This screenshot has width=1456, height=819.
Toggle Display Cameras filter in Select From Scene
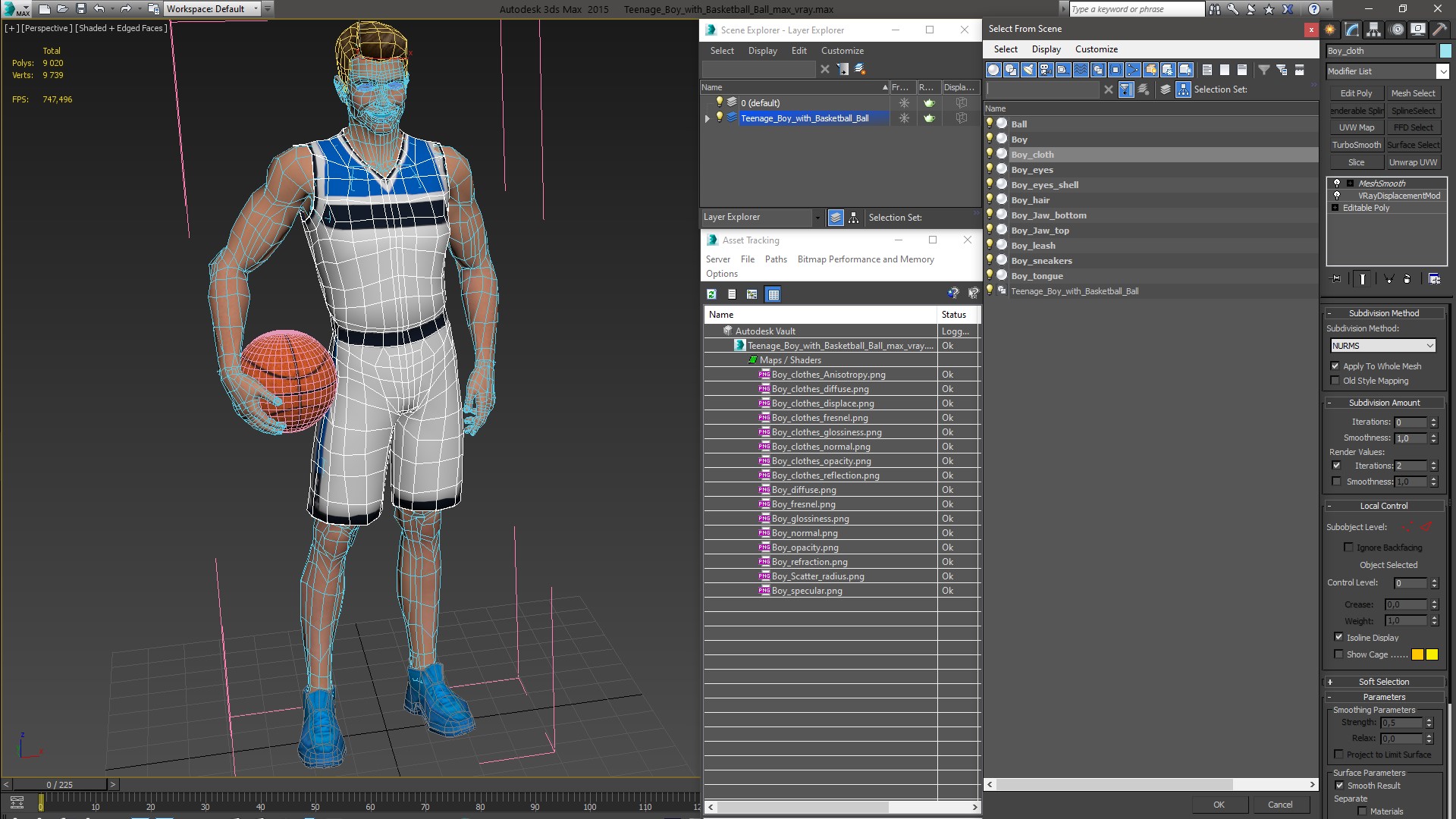(x=1046, y=70)
